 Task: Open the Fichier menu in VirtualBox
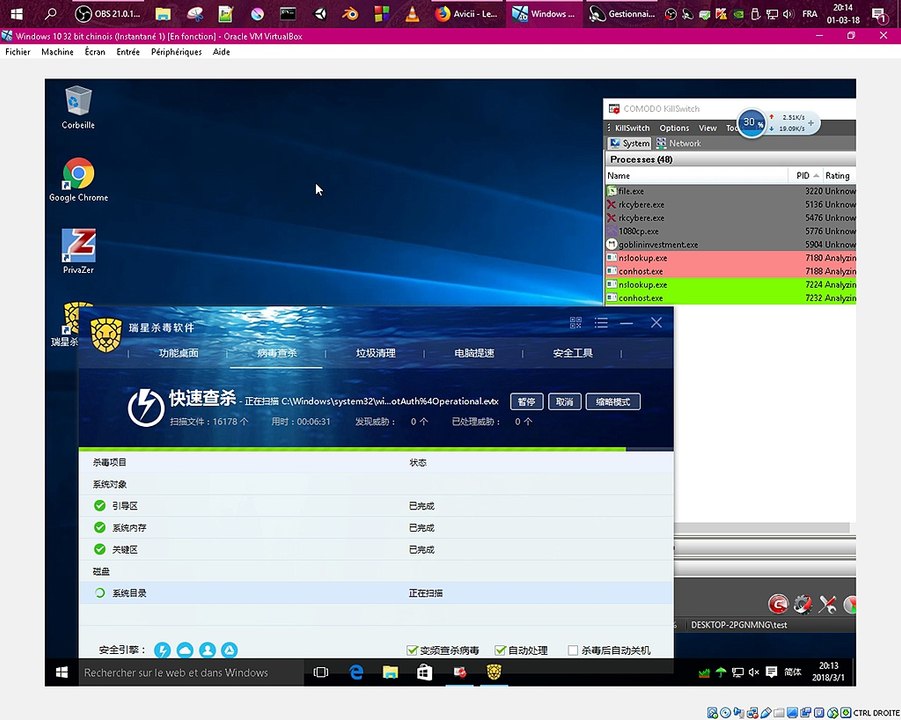click(18, 52)
